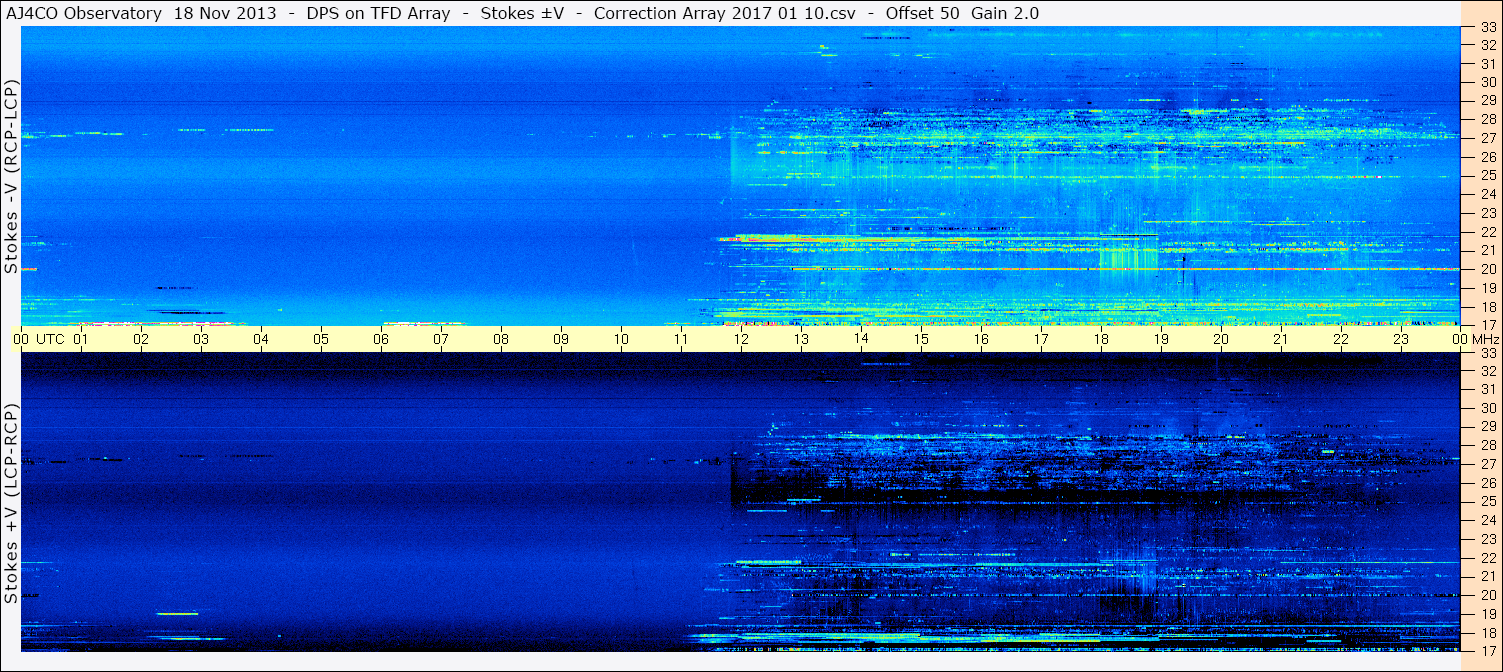Select the 17 hour tick on time axis

[1041, 339]
